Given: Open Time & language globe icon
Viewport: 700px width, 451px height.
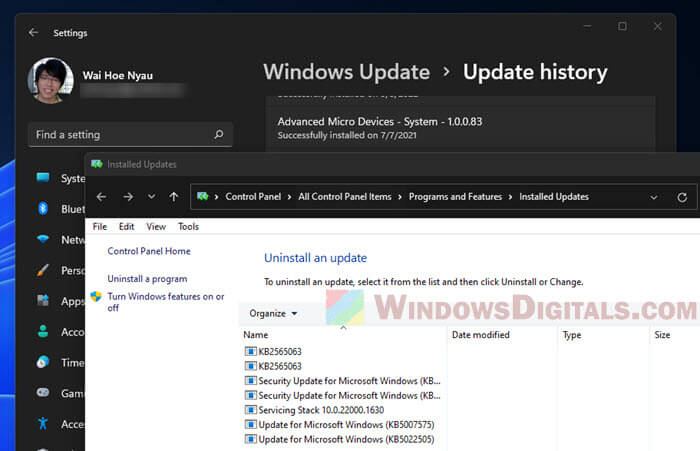Looking at the screenshot, I should click(43, 362).
